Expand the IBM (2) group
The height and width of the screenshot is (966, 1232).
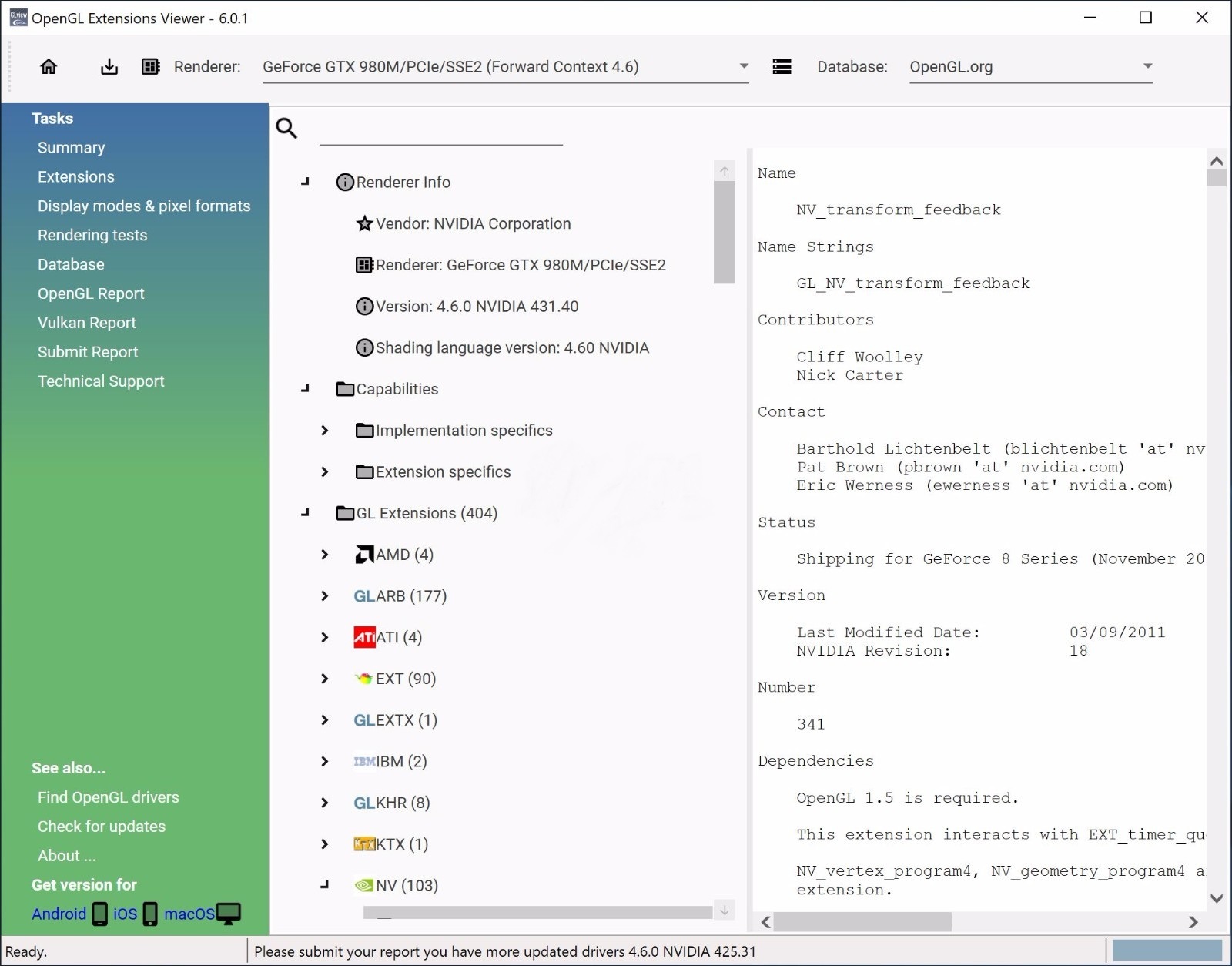[325, 762]
